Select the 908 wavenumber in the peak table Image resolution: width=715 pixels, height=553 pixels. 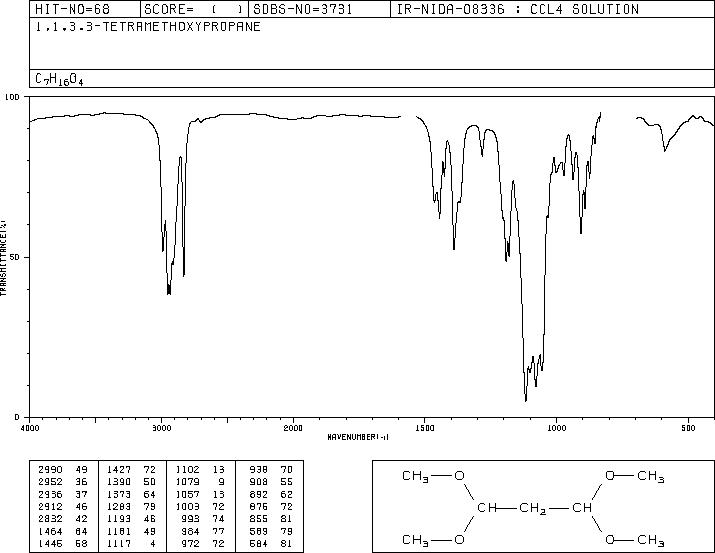coord(259,482)
